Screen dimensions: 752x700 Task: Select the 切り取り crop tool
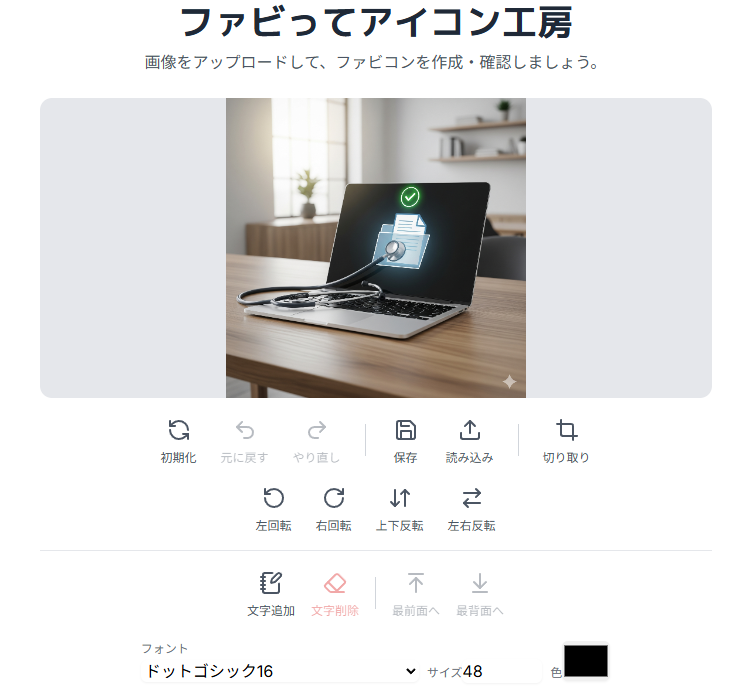click(566, 430)
